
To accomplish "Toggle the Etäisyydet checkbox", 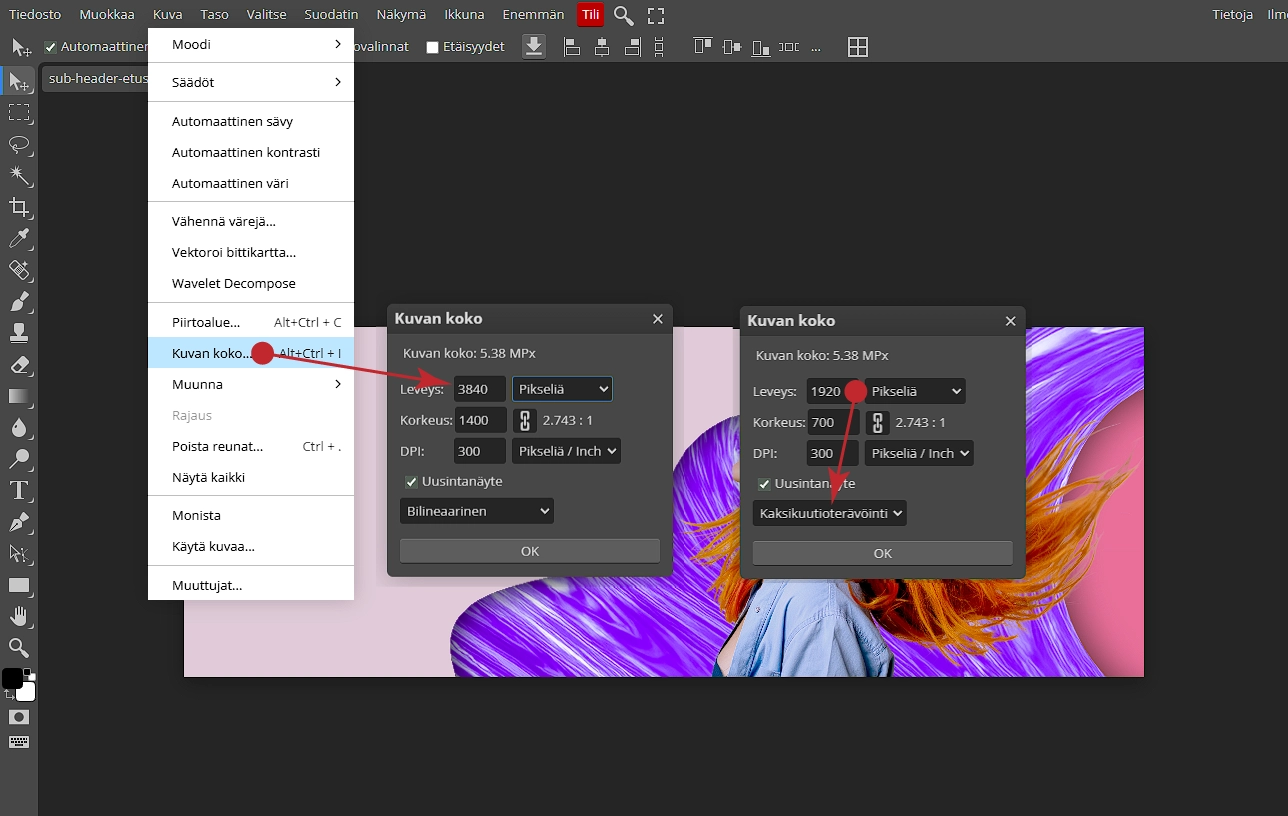I will [433, 47].
